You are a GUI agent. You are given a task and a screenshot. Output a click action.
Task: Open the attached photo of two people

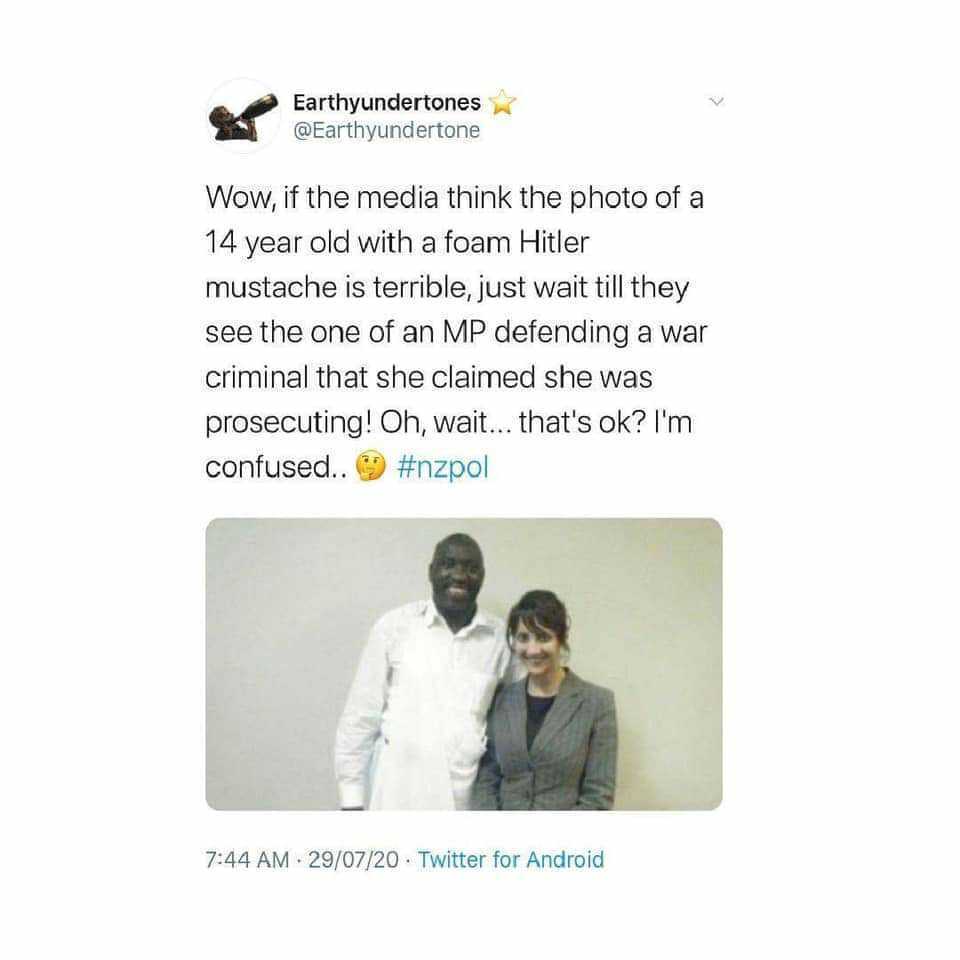(464, 664)
